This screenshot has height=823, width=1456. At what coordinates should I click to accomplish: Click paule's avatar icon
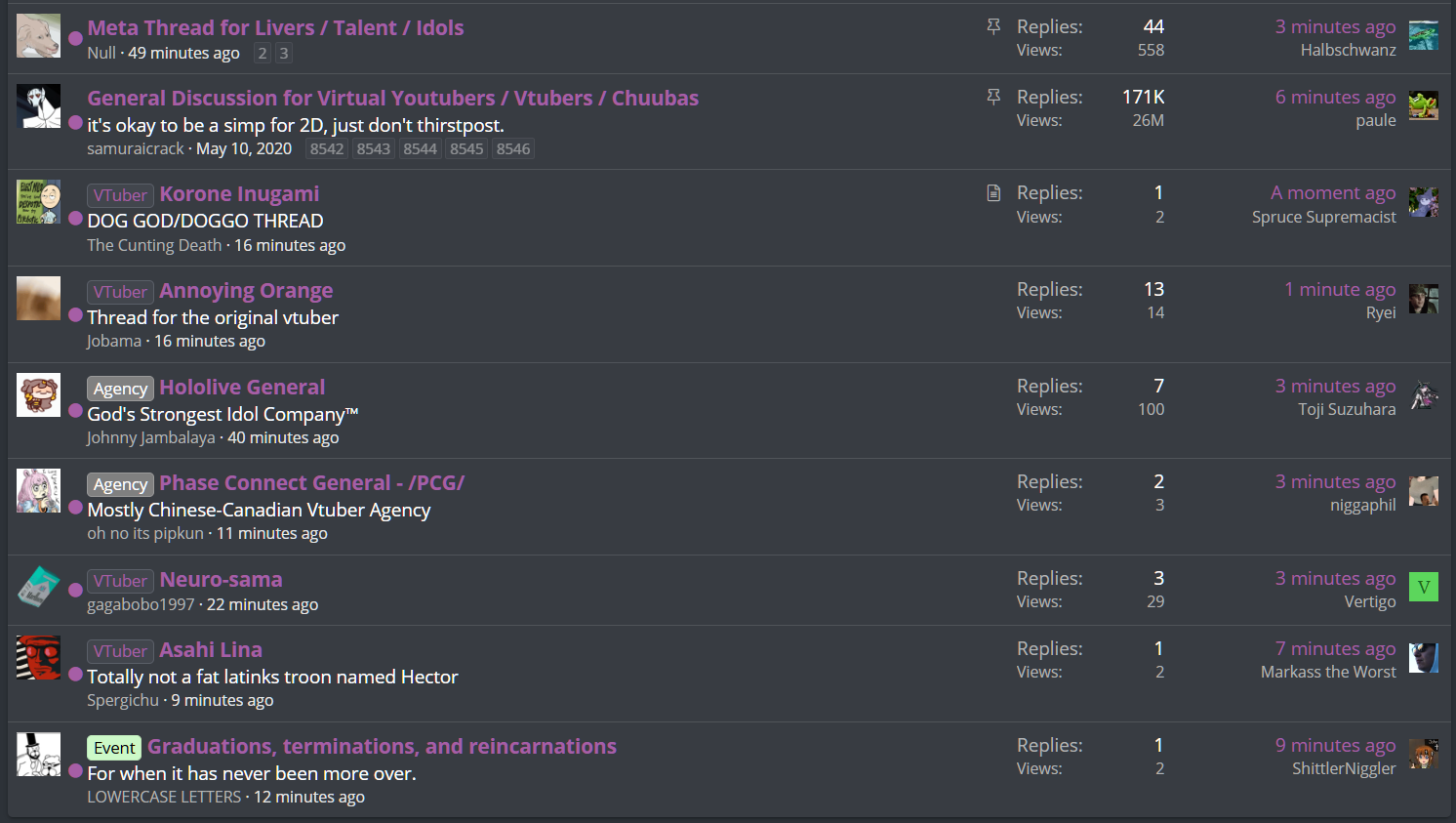1423,105
